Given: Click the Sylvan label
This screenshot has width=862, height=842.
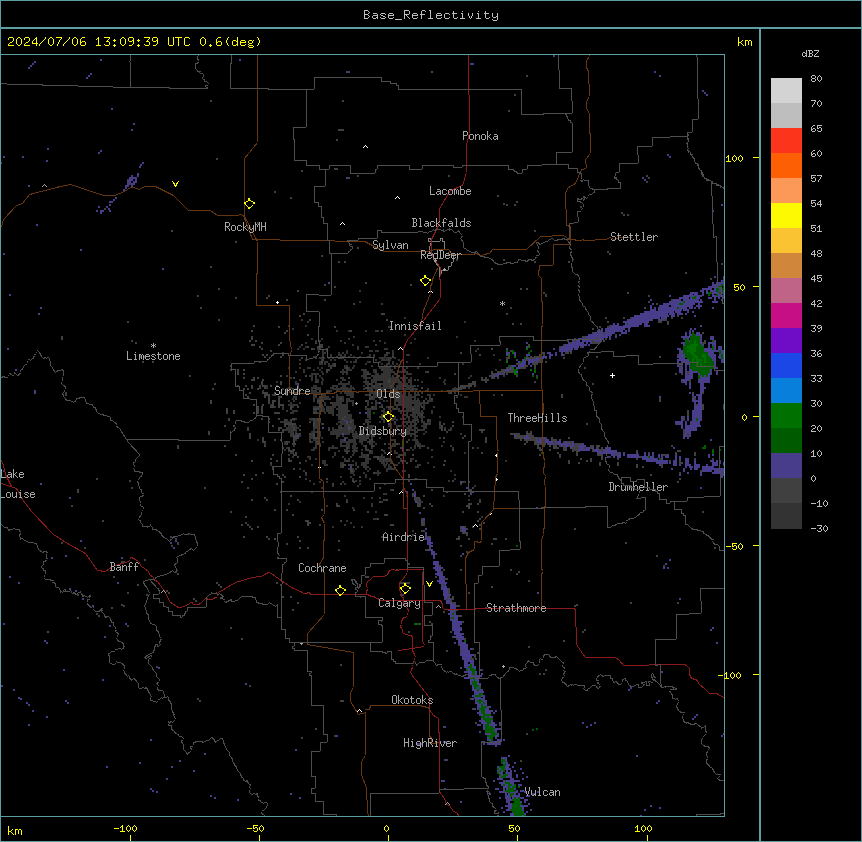Looking at the screenshot, I should pyautogui.click(x=390, y=245).
